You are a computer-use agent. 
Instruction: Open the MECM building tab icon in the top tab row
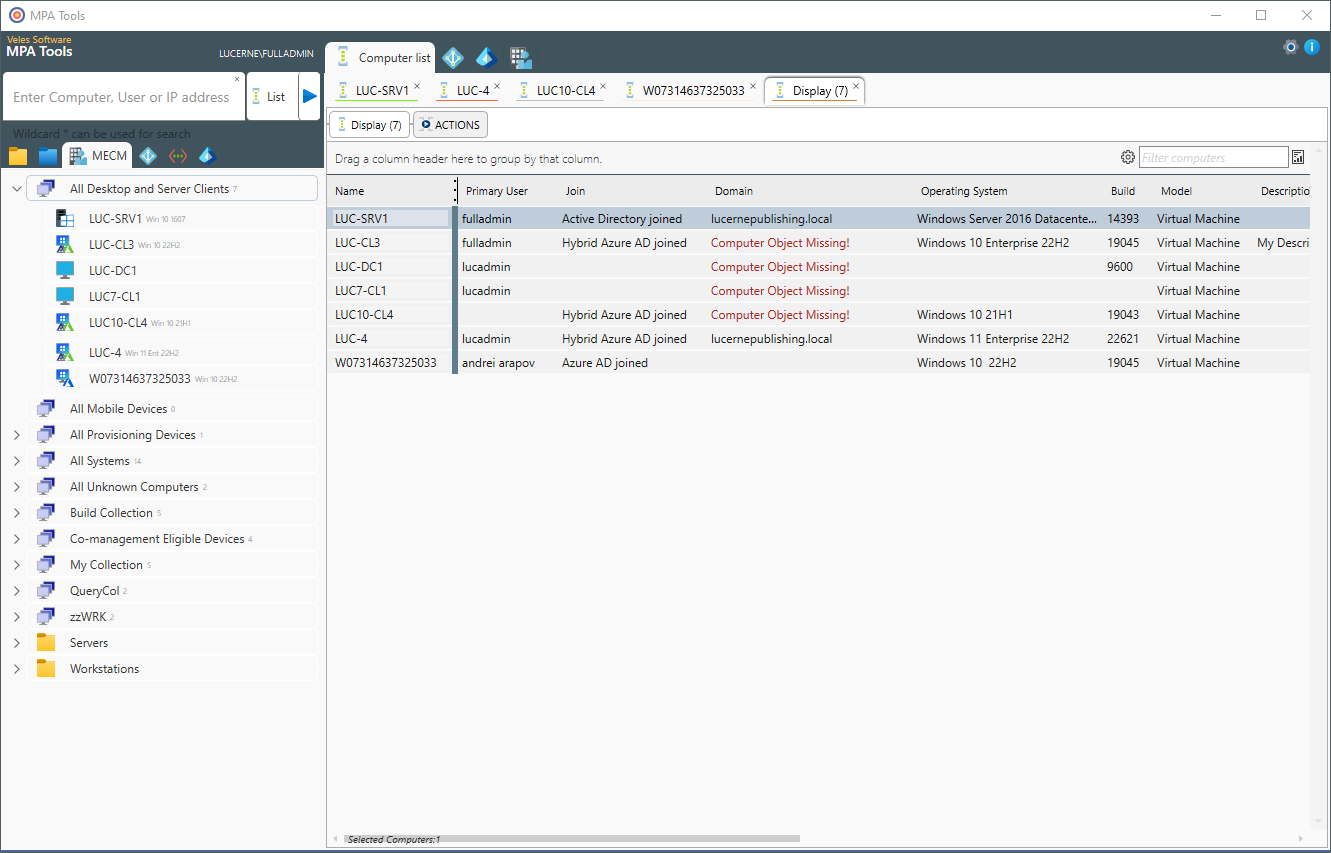[x=520, y=58]
